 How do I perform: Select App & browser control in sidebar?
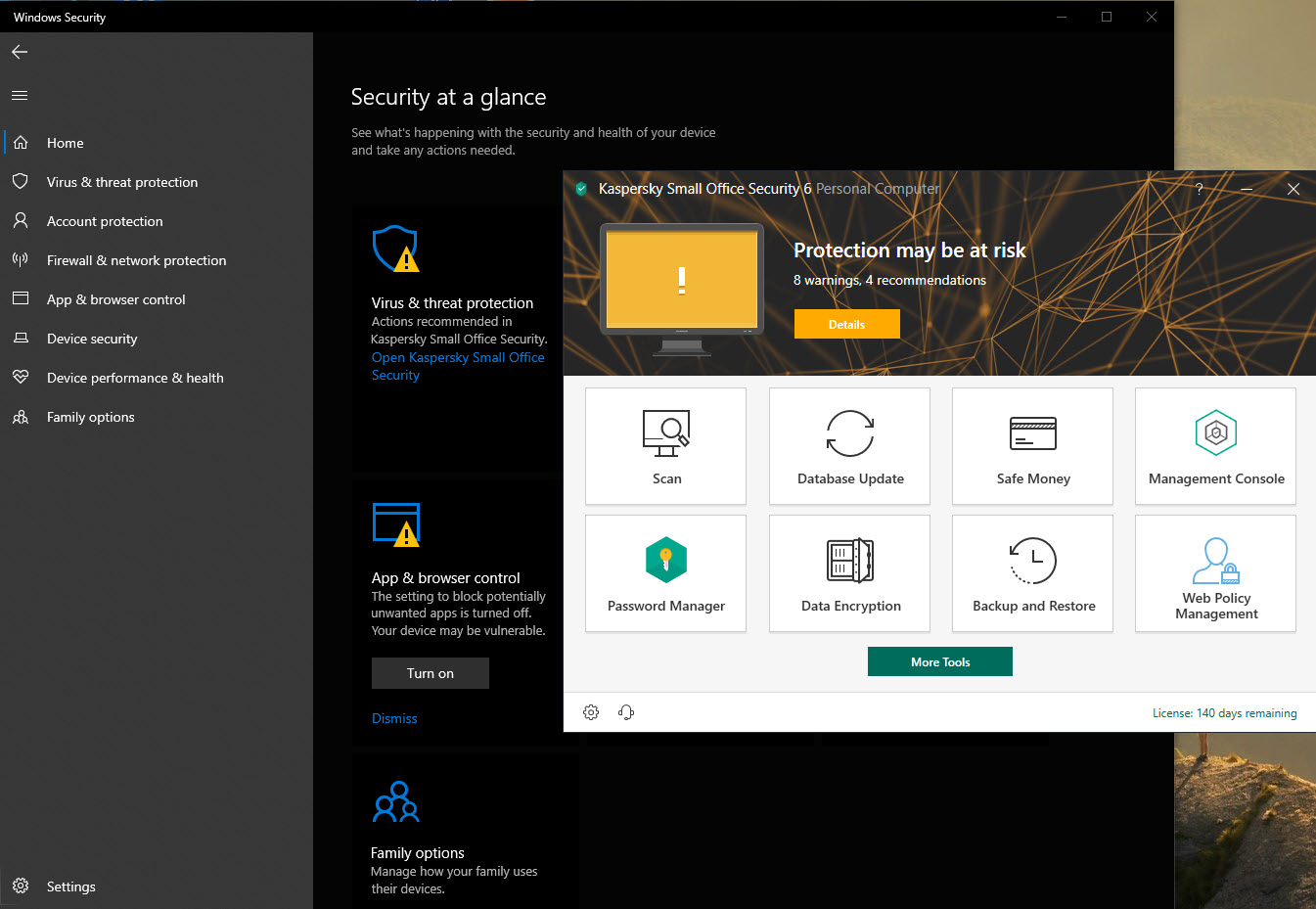(x=157, y=299)
